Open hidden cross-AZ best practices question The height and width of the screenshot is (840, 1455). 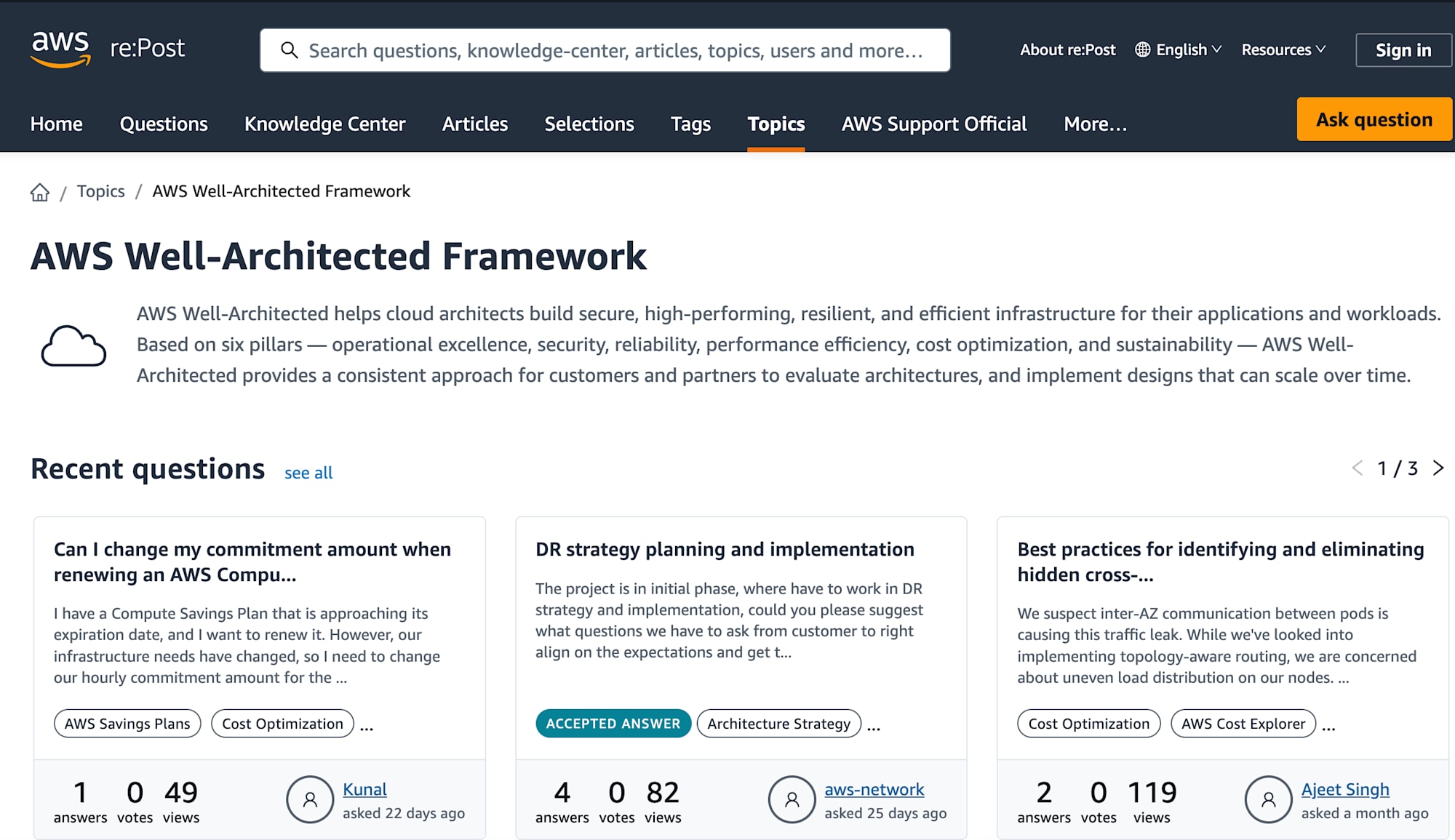tap(1221, 561)
